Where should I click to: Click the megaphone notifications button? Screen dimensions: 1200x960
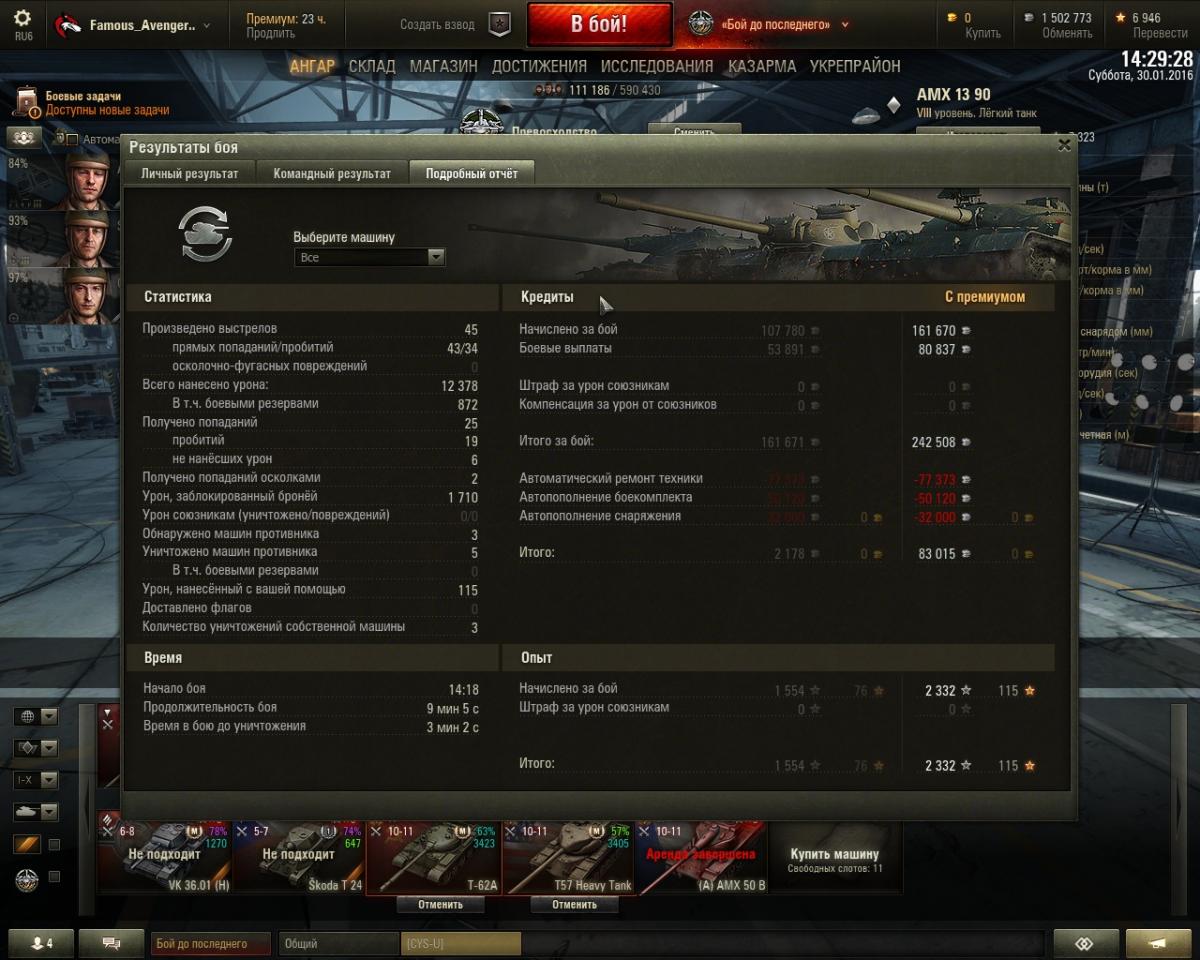click(1158, 943)
